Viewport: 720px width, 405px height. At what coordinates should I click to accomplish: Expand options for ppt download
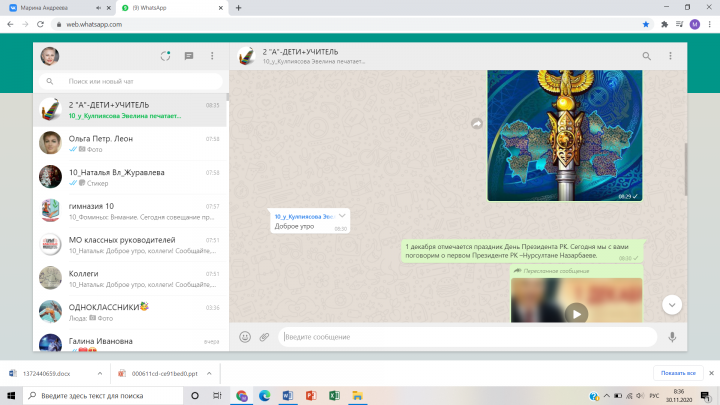(209, 373)
